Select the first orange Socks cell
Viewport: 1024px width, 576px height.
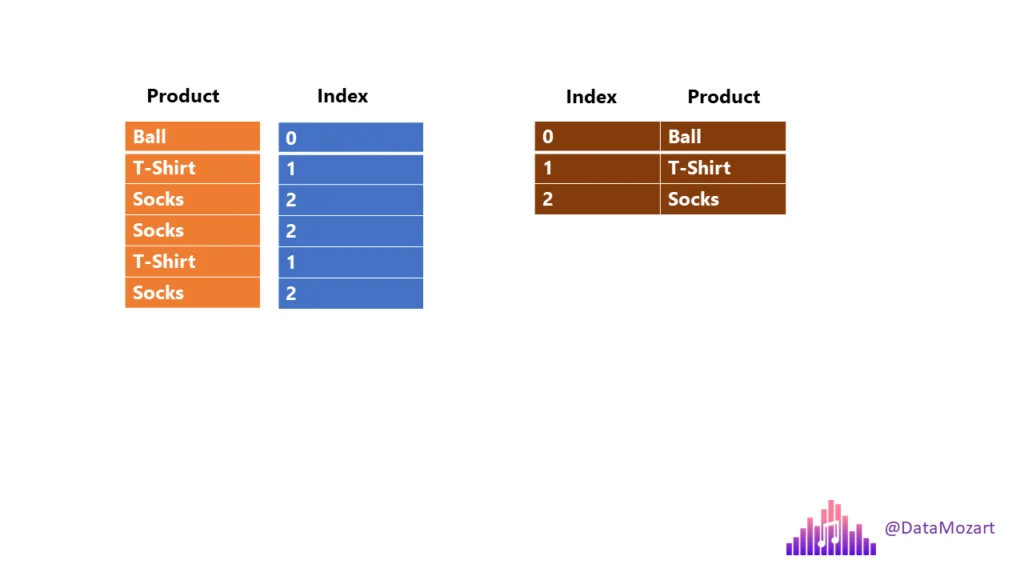coord(192,199)
